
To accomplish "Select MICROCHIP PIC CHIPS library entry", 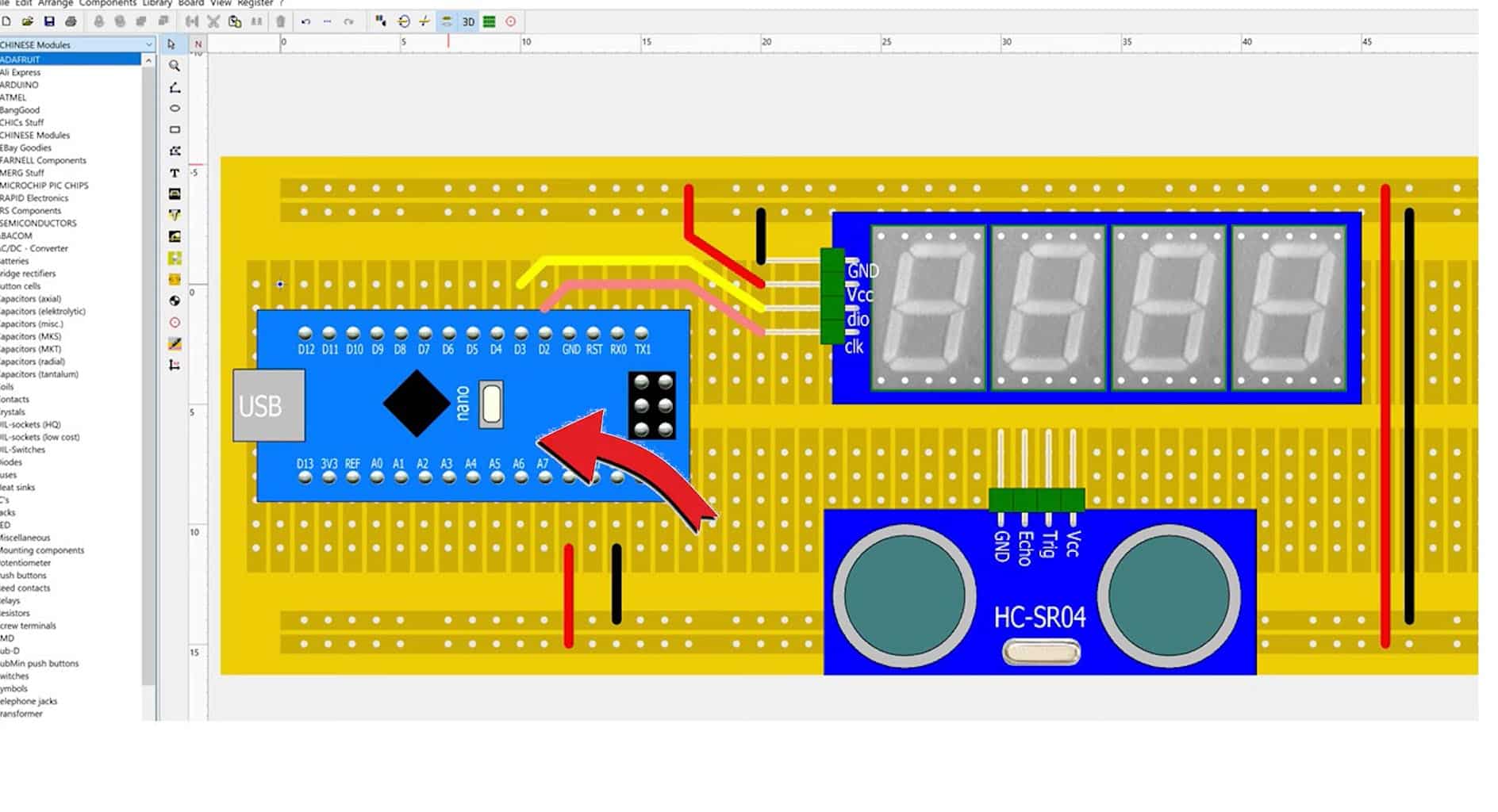I will 44,186.
